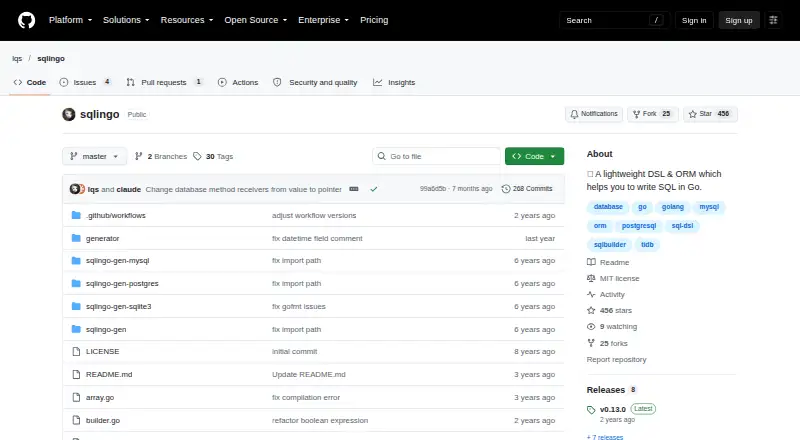Image resolution: width=800 pixels, height=440 pixels.
Task: Open commit 'fix datetime field comment'
Action: (x=317, y=238)
